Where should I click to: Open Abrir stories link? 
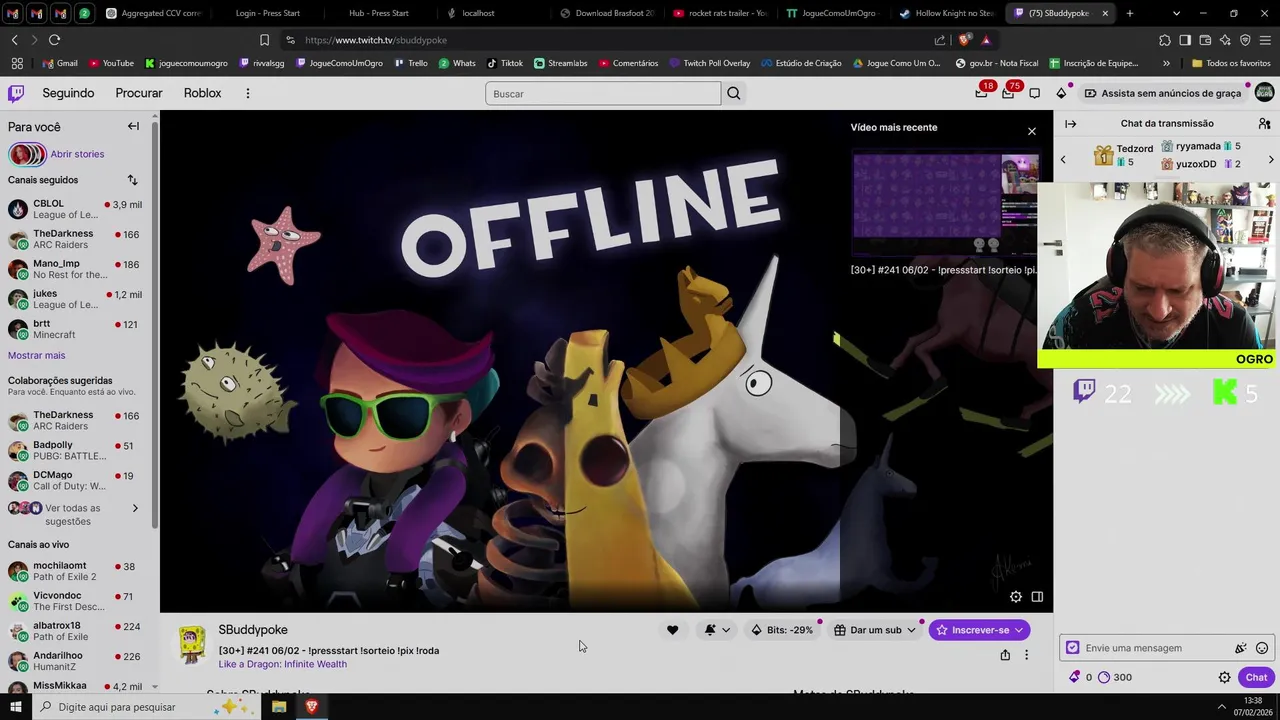pyautogui.click(x=77, y=154)
